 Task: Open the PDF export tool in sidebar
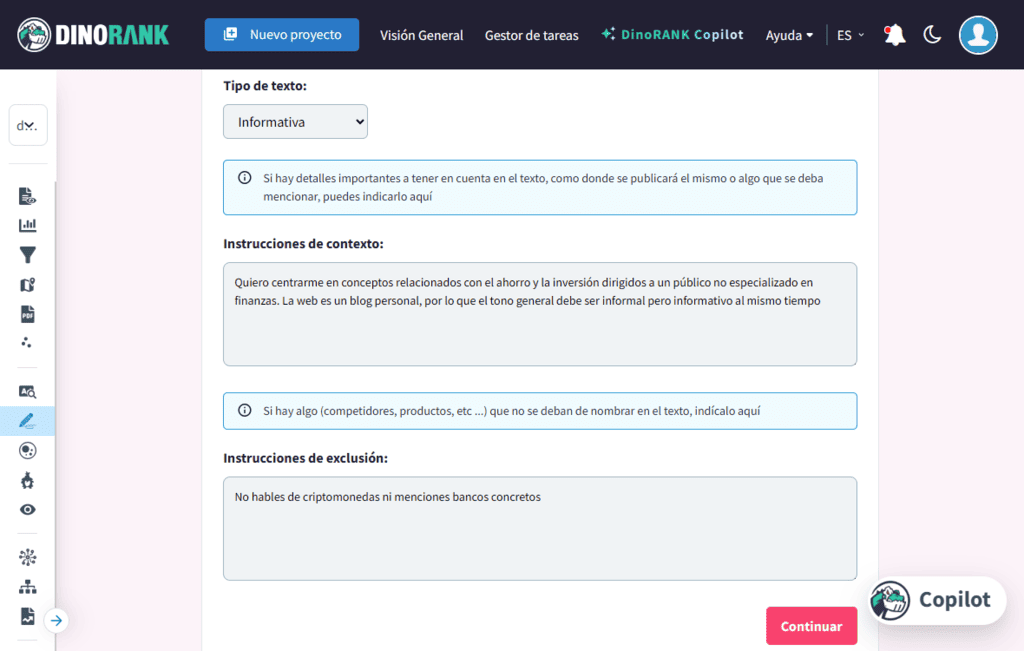27,314
